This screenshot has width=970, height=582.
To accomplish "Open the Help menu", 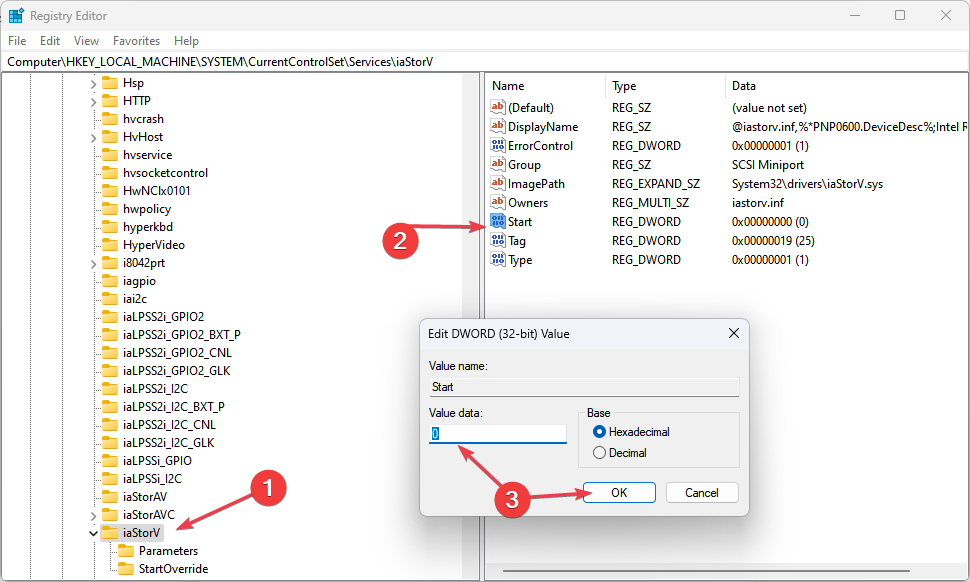I will 186,41.
